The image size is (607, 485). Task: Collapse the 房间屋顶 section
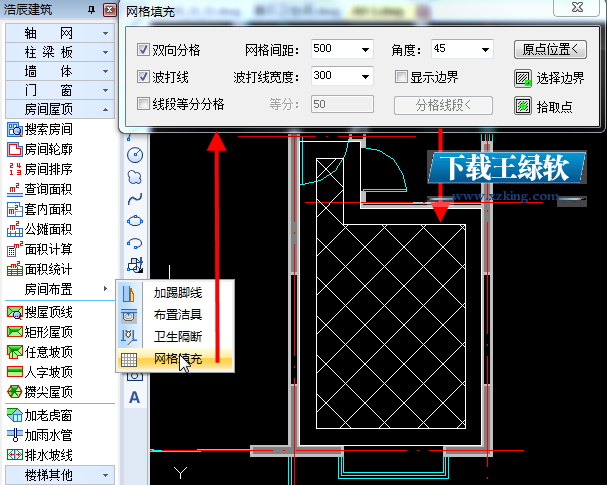[x=60, y=109]
